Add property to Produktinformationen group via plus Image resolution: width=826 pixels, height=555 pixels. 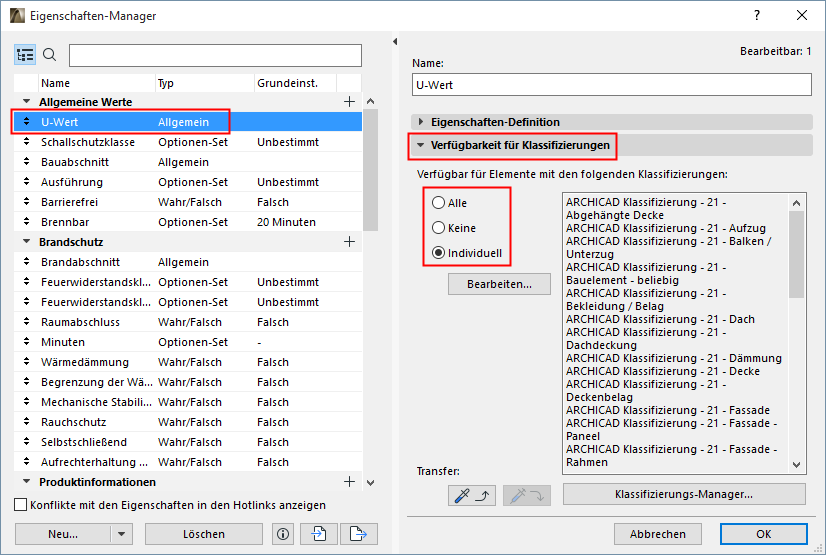click(349, 482)
